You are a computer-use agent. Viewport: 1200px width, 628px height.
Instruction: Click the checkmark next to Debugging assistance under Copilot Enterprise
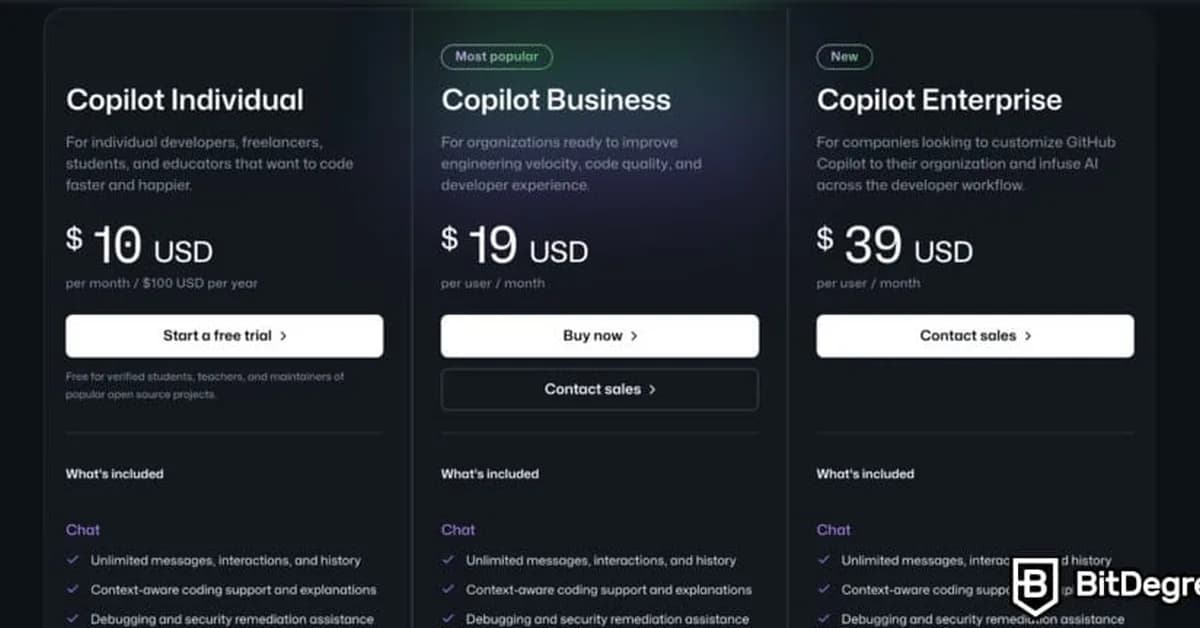[822, 618]
